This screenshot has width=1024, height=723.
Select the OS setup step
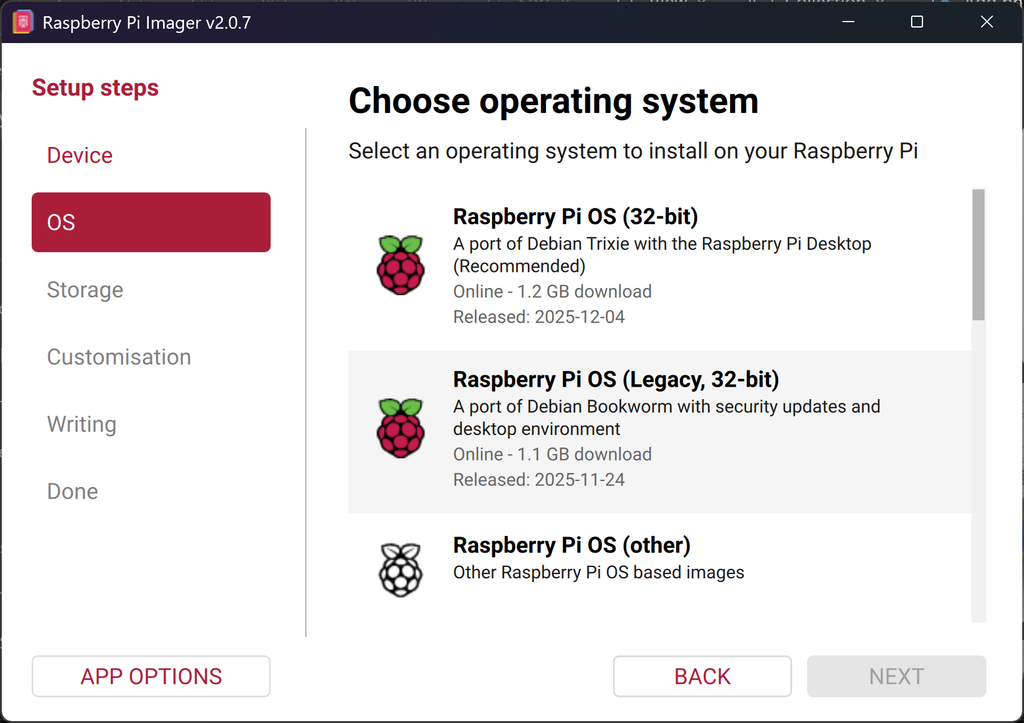[x=151, y=222]
